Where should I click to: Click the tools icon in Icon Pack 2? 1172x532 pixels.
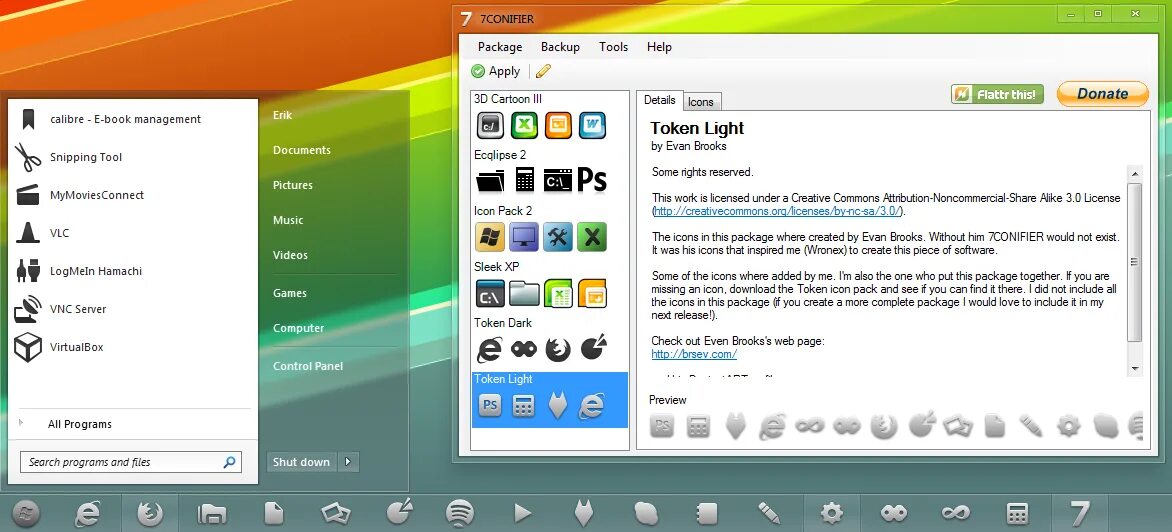pyautogui.click(x=558, y=237)
